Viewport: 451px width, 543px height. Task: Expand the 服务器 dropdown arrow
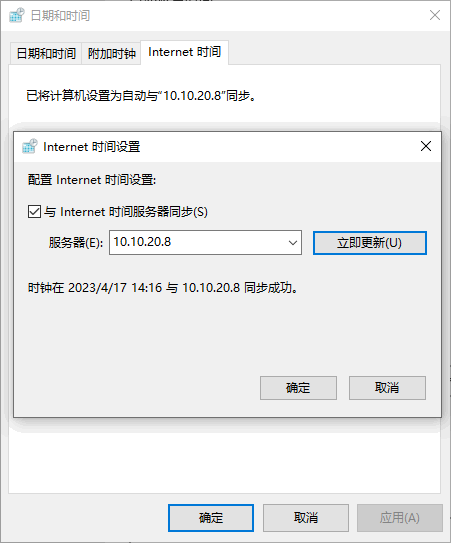click(293, 243)
